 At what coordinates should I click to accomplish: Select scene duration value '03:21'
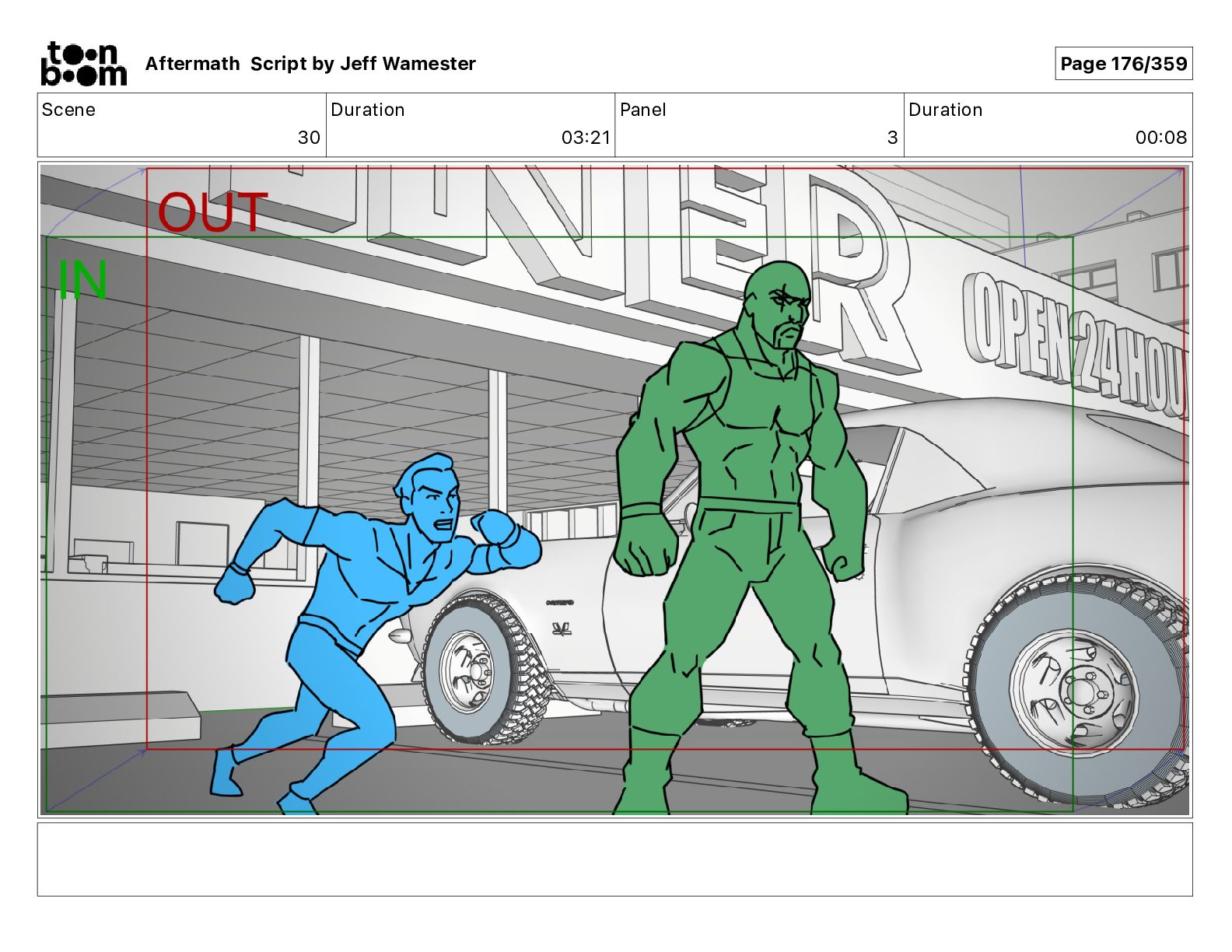[x=586, y=138]
